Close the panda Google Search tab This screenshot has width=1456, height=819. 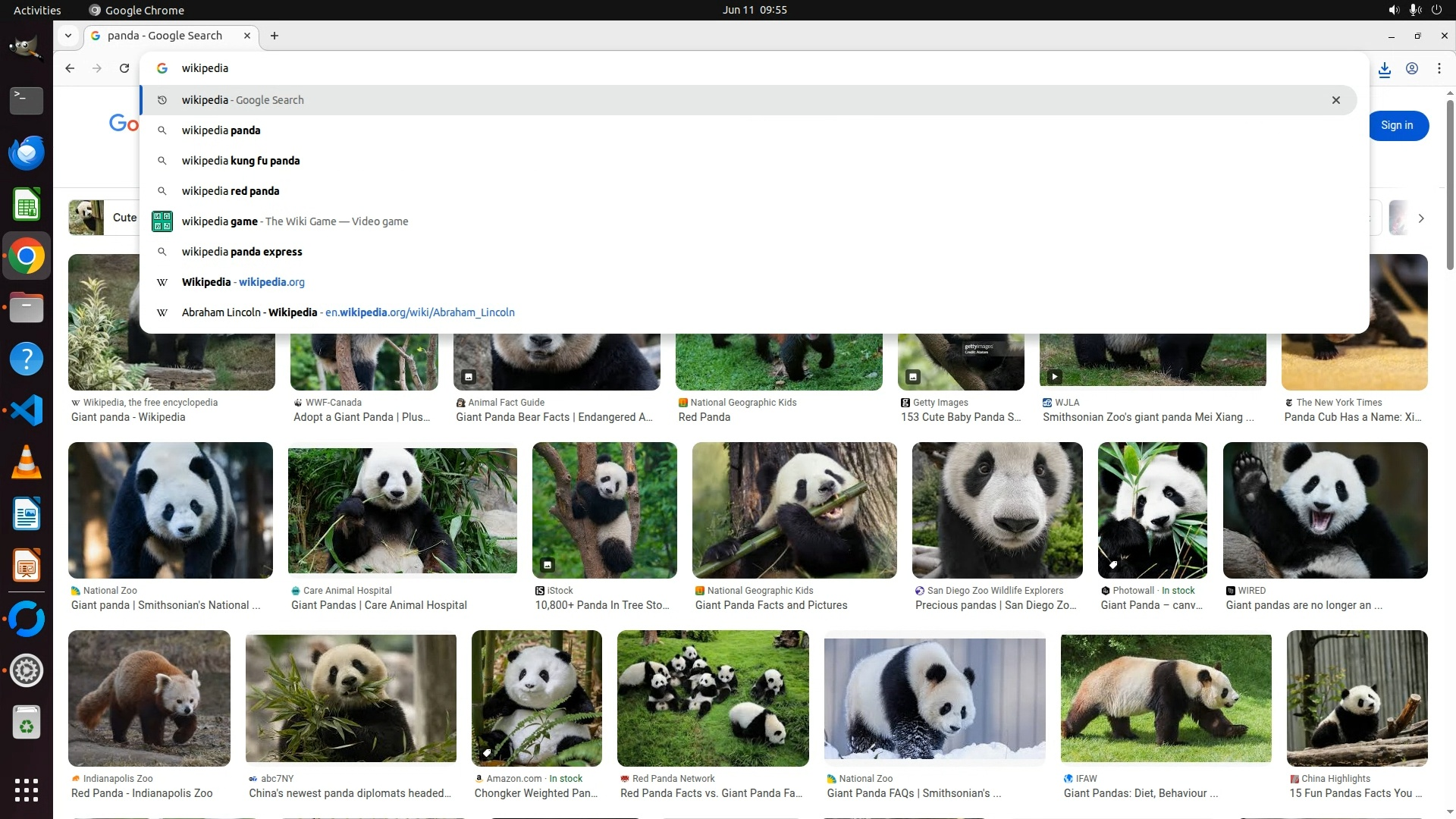click(247, 36)
